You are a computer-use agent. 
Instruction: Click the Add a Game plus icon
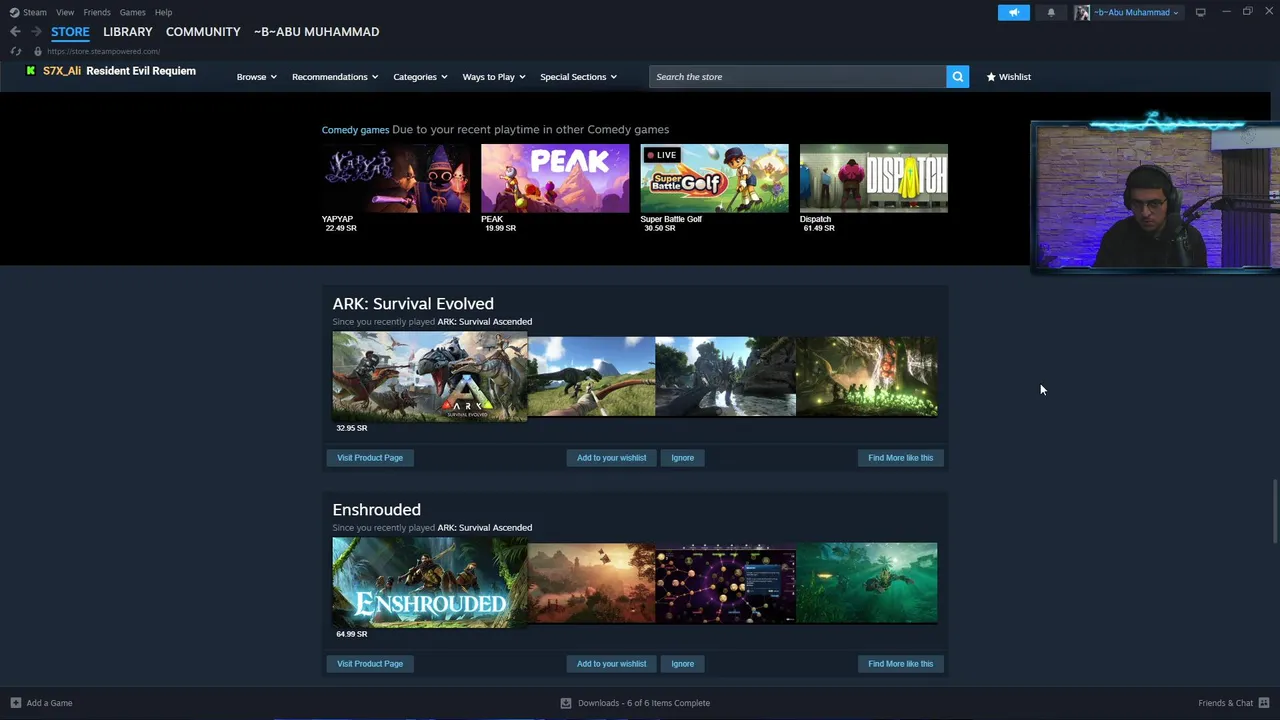[15, 703]
